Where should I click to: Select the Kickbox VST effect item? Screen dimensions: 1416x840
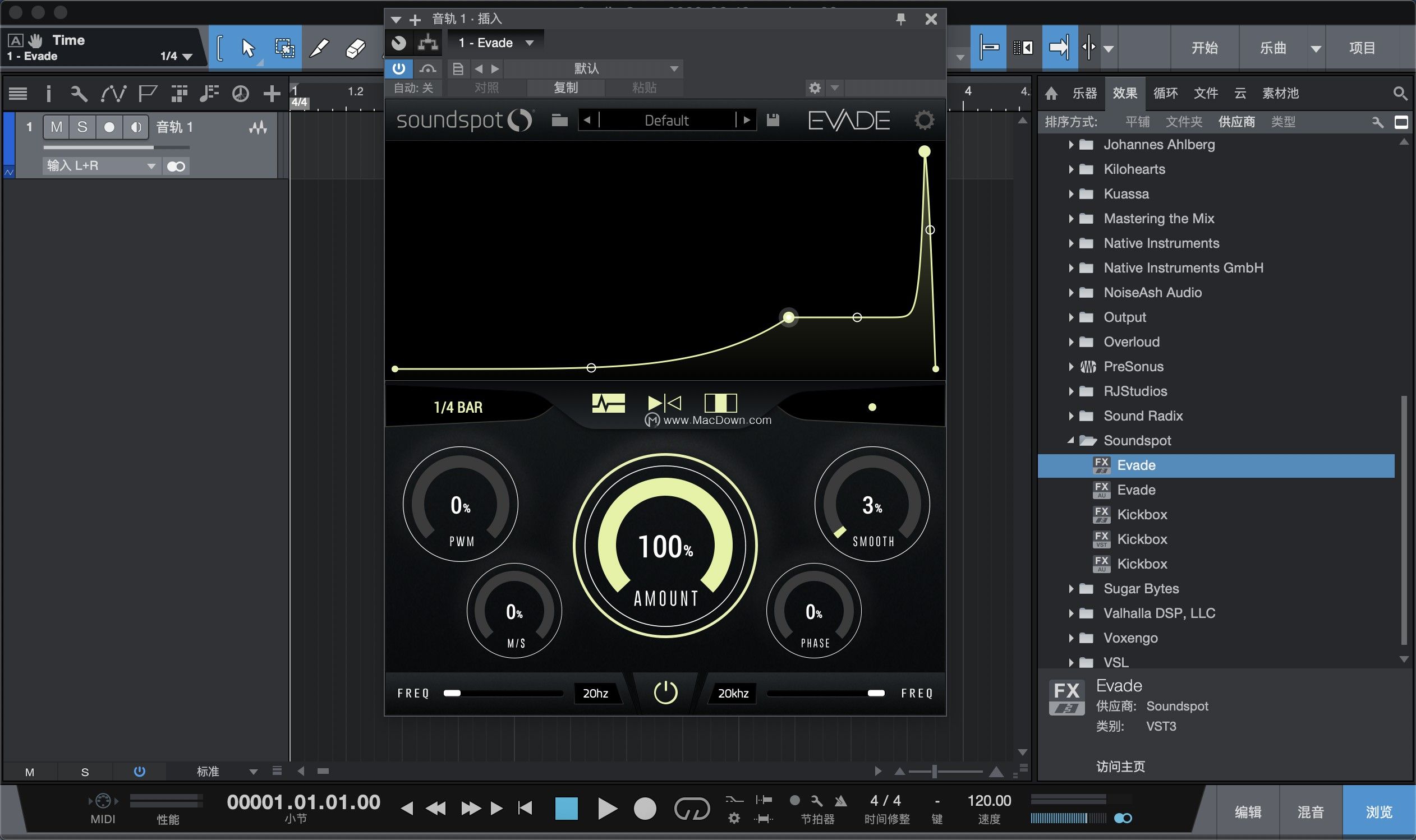(1142, 539)
